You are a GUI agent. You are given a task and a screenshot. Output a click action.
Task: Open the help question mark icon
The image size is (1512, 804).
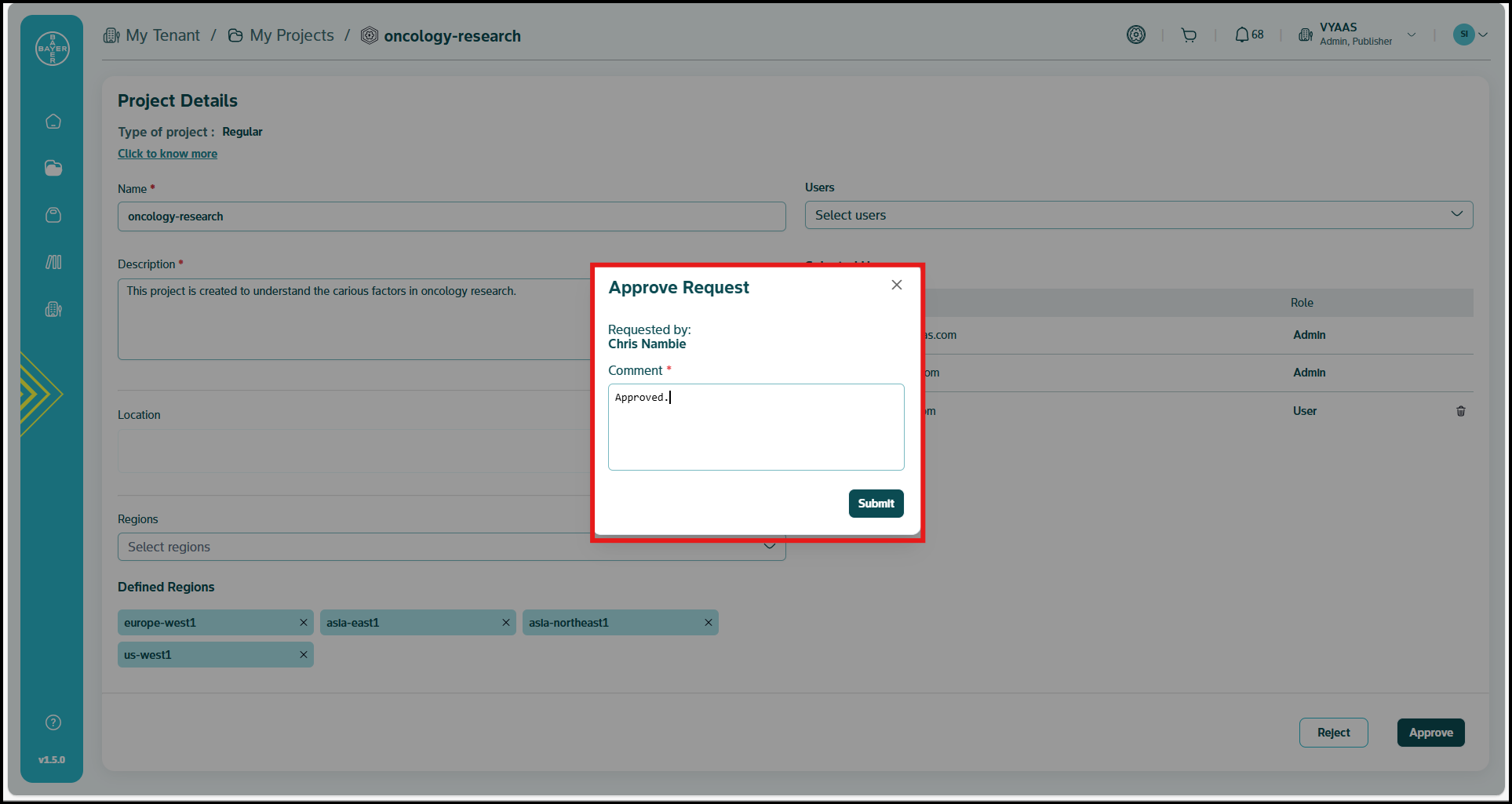coord(53,722)
